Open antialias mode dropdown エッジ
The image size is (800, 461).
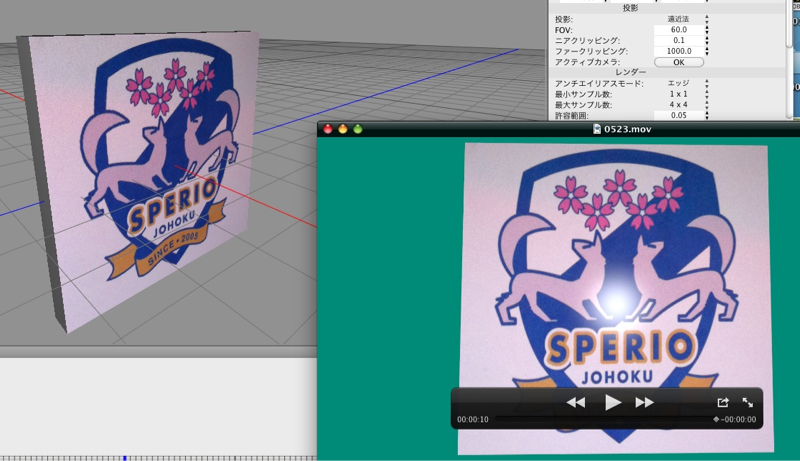pyautogui.click(x=681, y=83)
